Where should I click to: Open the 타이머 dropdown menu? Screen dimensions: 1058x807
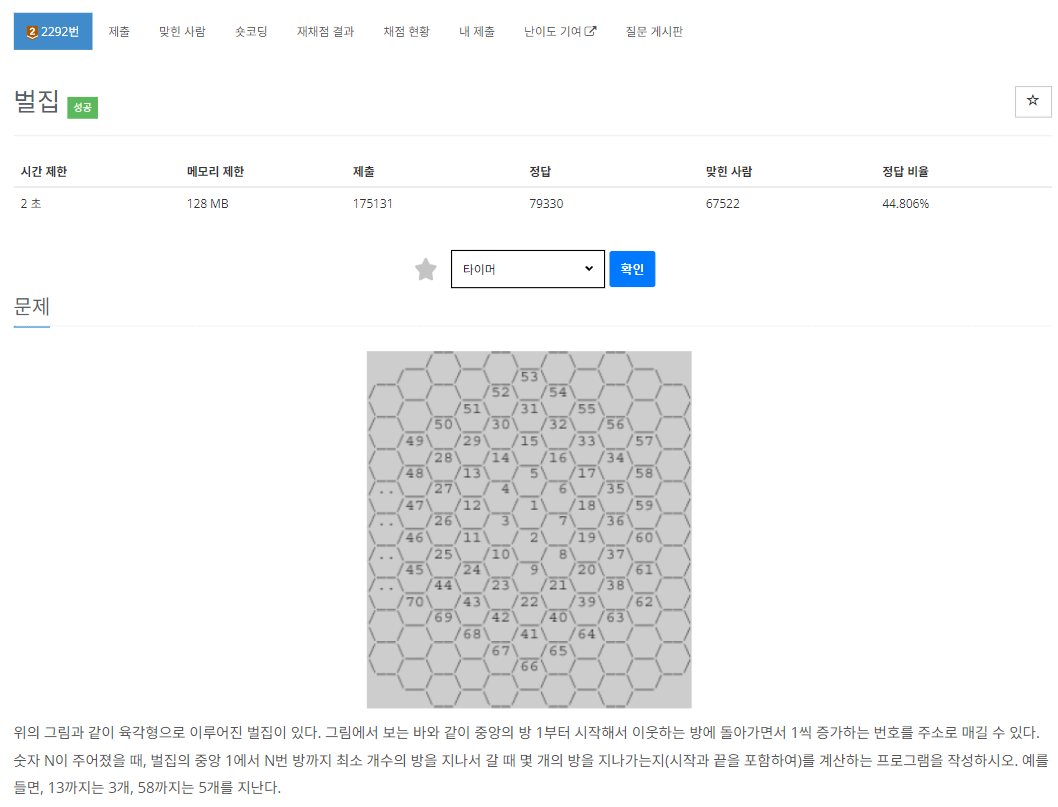coord(527,268)
